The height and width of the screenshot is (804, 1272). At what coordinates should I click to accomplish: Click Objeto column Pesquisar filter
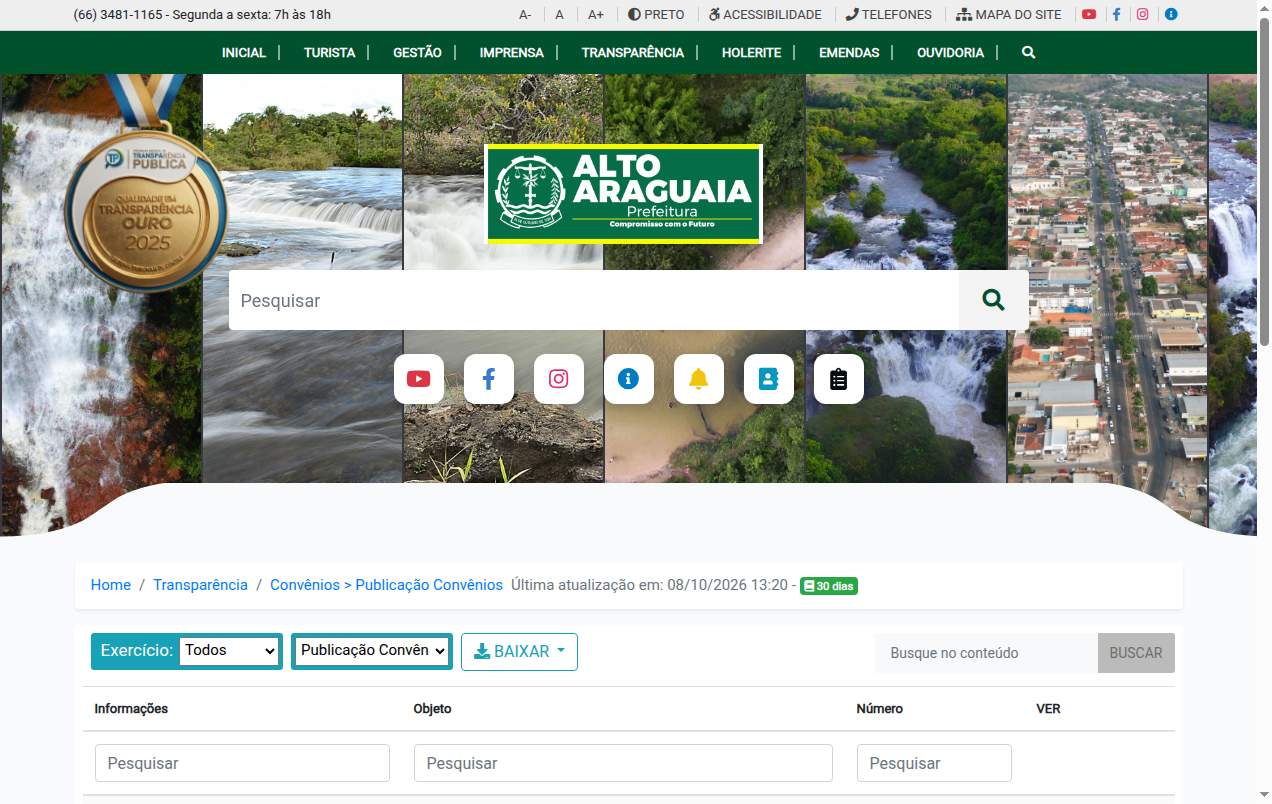623,763
